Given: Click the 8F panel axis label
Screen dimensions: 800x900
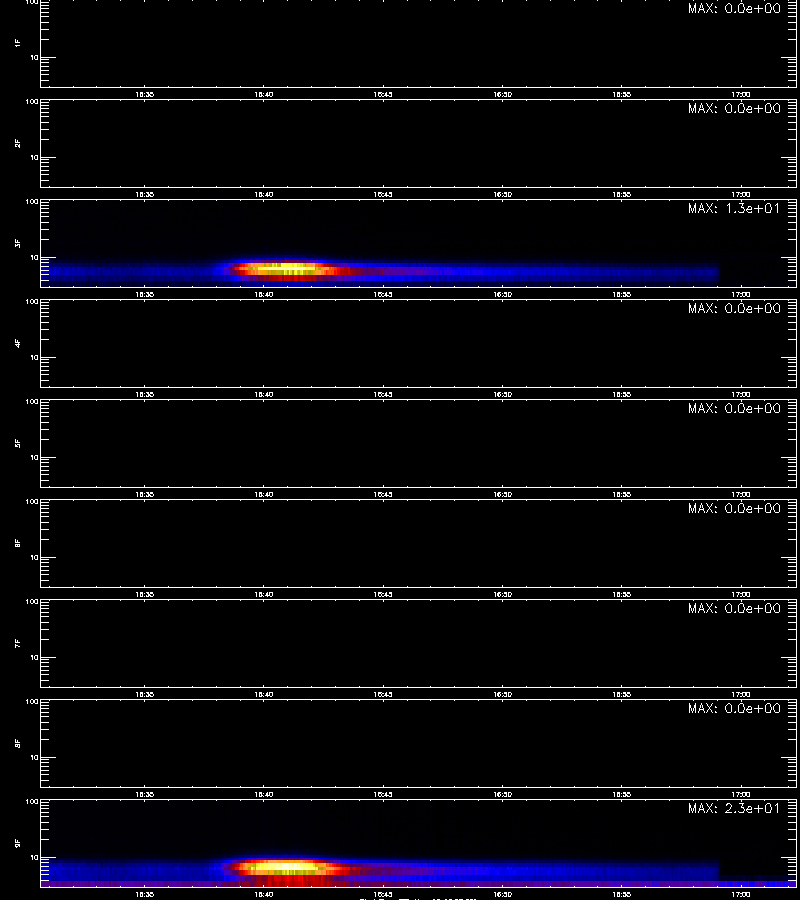Looking at the screenshot, I should (18, 743).
